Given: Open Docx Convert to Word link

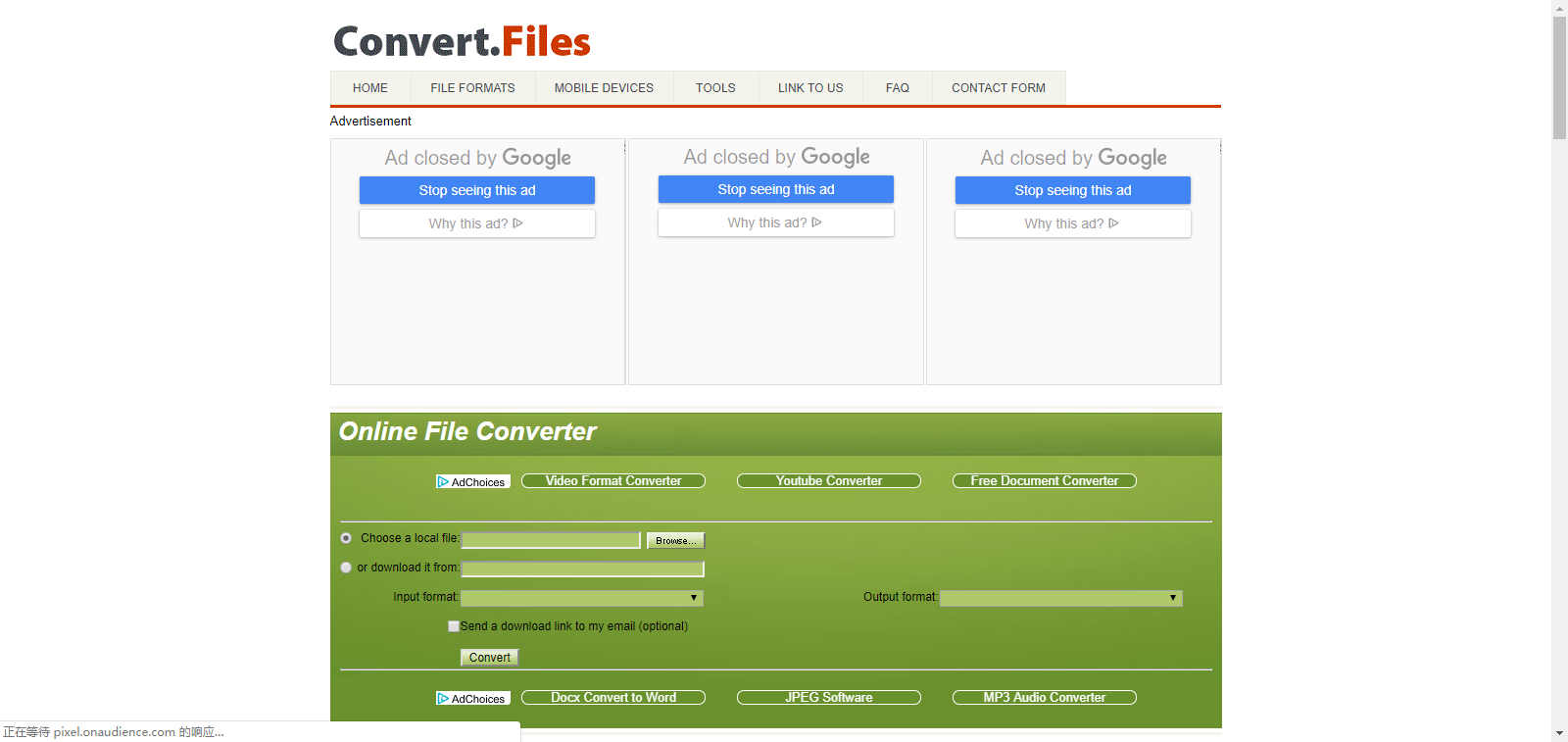Looking at the screenshot, I should click(x=613, y=697).
